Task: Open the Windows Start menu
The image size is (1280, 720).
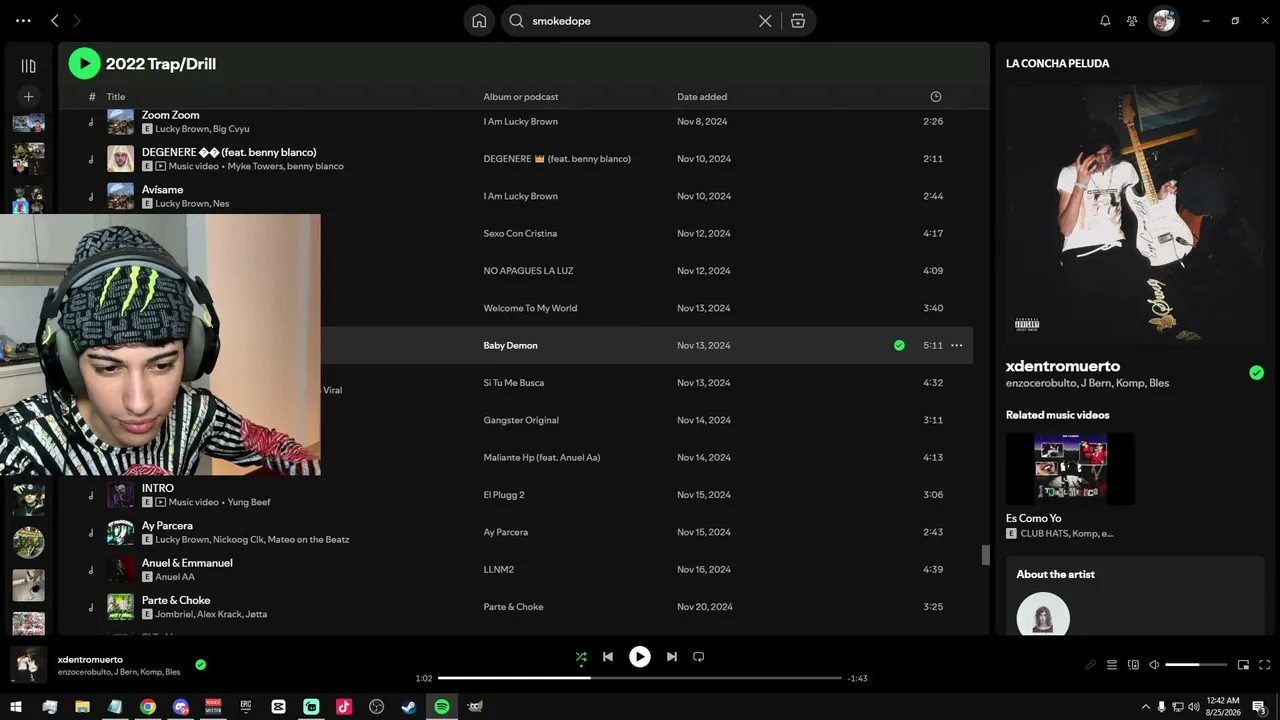Action: click(16, 707)
